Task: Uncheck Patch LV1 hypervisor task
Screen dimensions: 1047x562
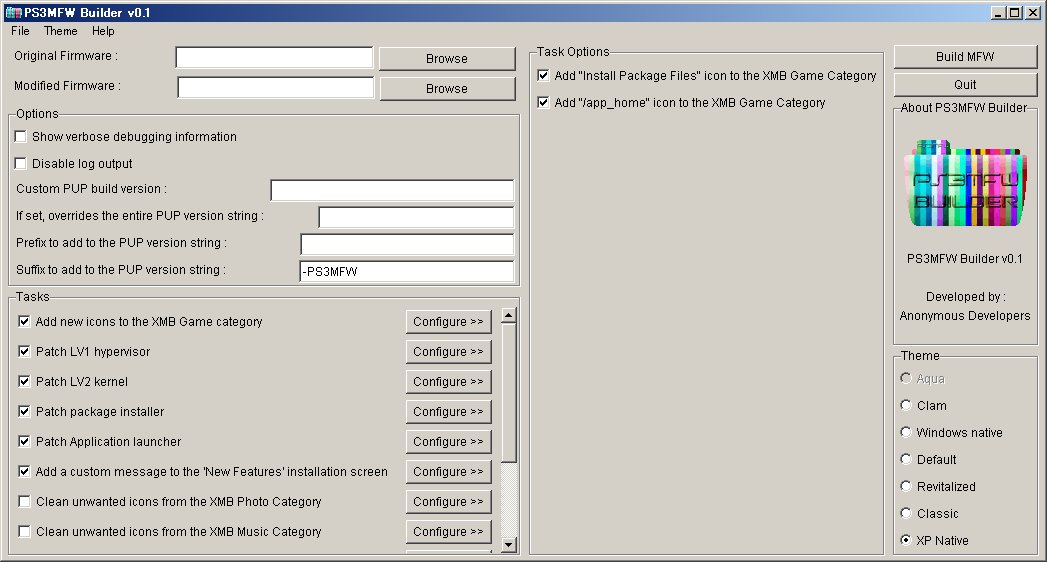Action: 24,352
